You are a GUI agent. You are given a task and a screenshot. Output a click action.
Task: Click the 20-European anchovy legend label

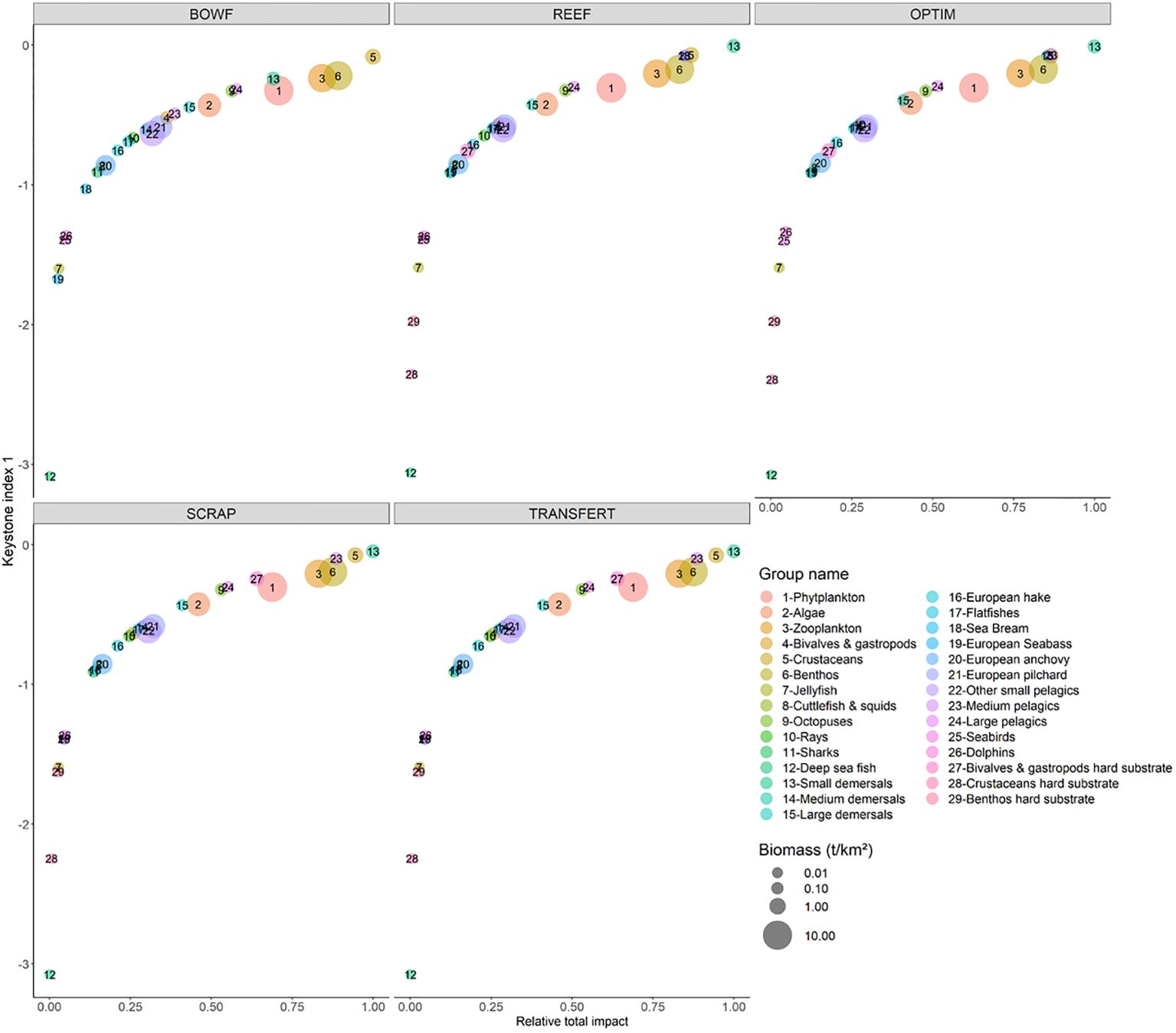pyautogui.click(x=1009, y=659)
